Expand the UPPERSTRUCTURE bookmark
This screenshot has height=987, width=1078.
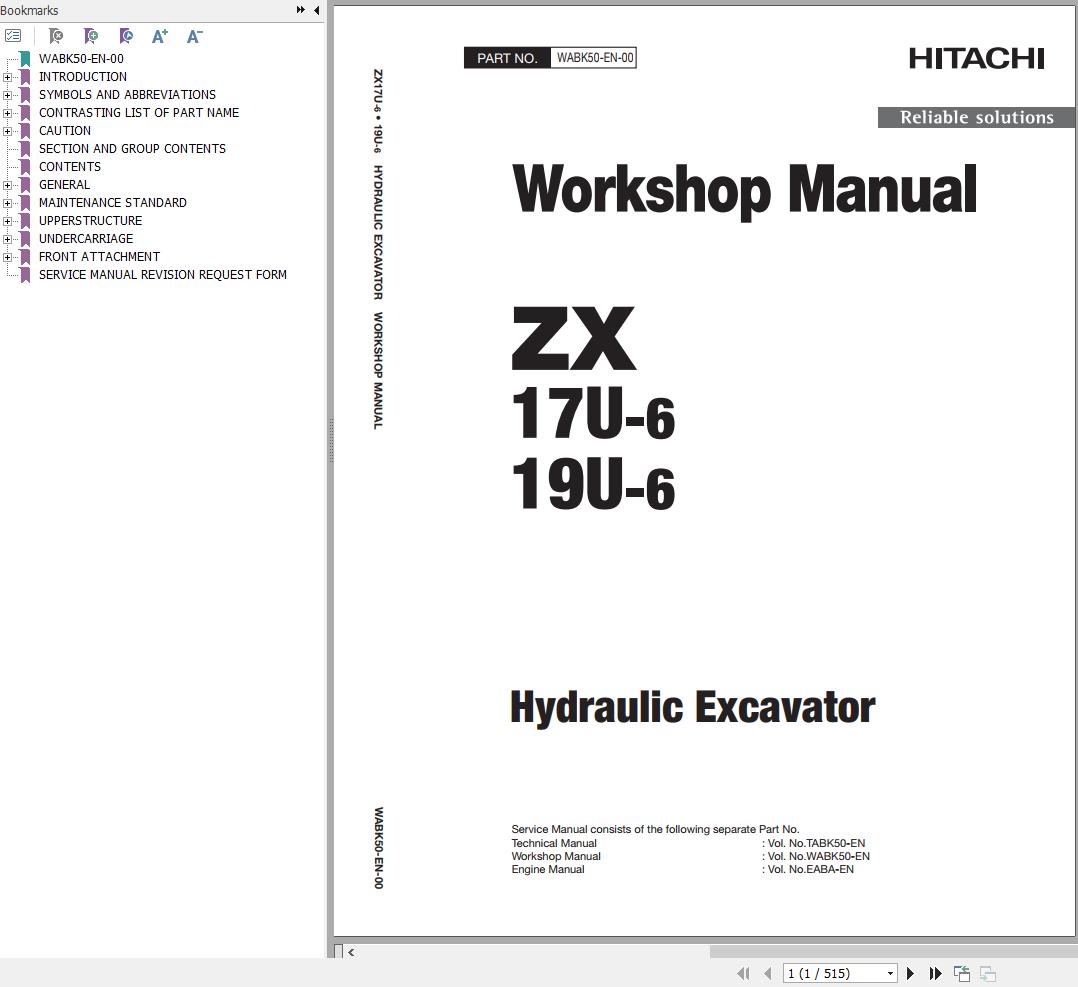tap(8, 221)
